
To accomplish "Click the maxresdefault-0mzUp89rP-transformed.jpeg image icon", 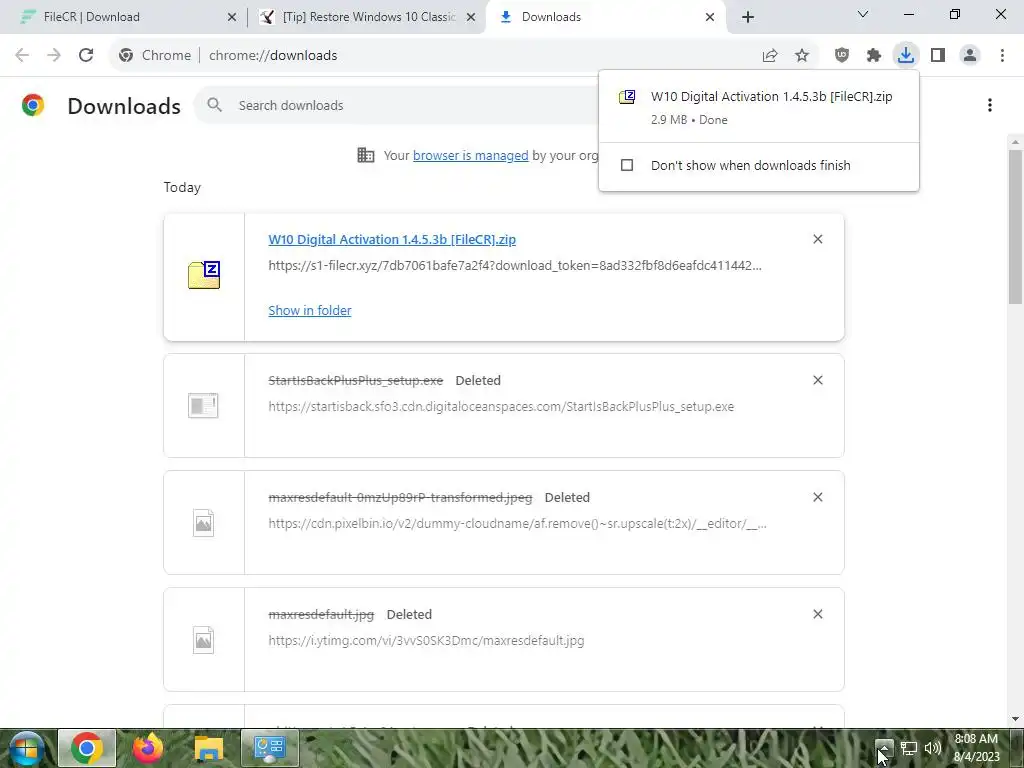I will pyautogui.click(x=203, y=523).
